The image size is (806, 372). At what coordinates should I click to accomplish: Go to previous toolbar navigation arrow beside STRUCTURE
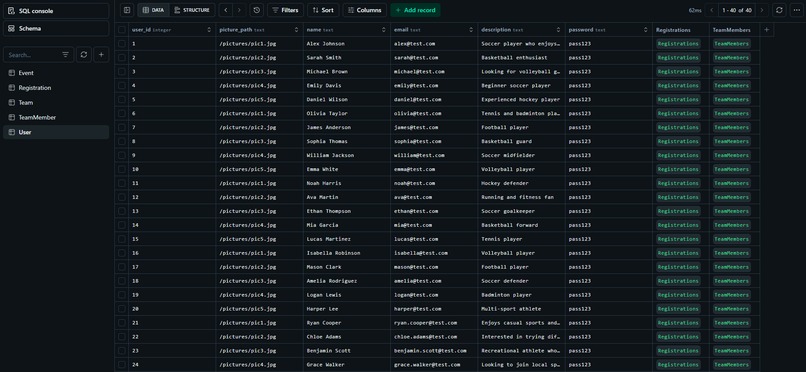pyautogui.click(x=225, y=10)
